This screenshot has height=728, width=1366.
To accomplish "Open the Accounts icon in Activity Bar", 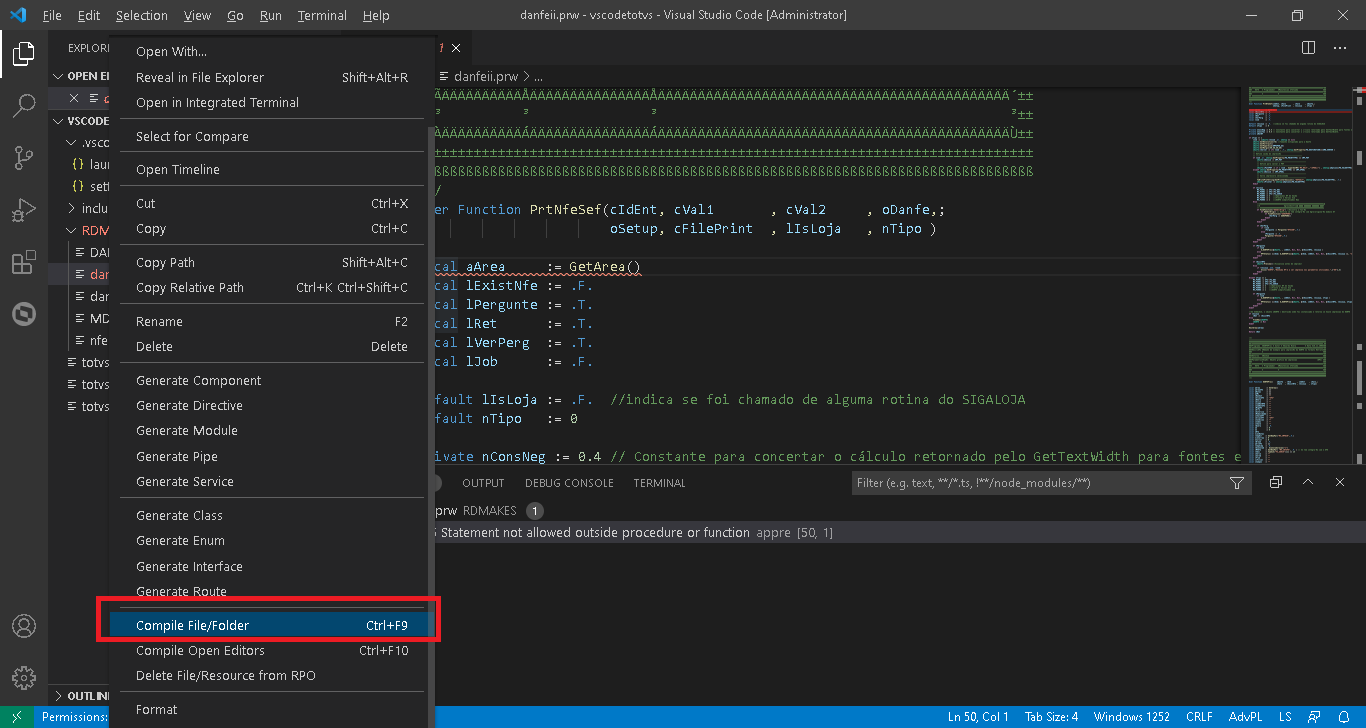I will pos(23,626).
